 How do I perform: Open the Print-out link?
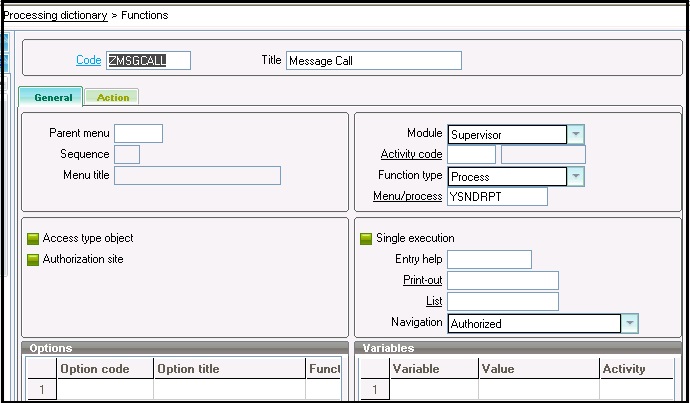coord(422,280)
